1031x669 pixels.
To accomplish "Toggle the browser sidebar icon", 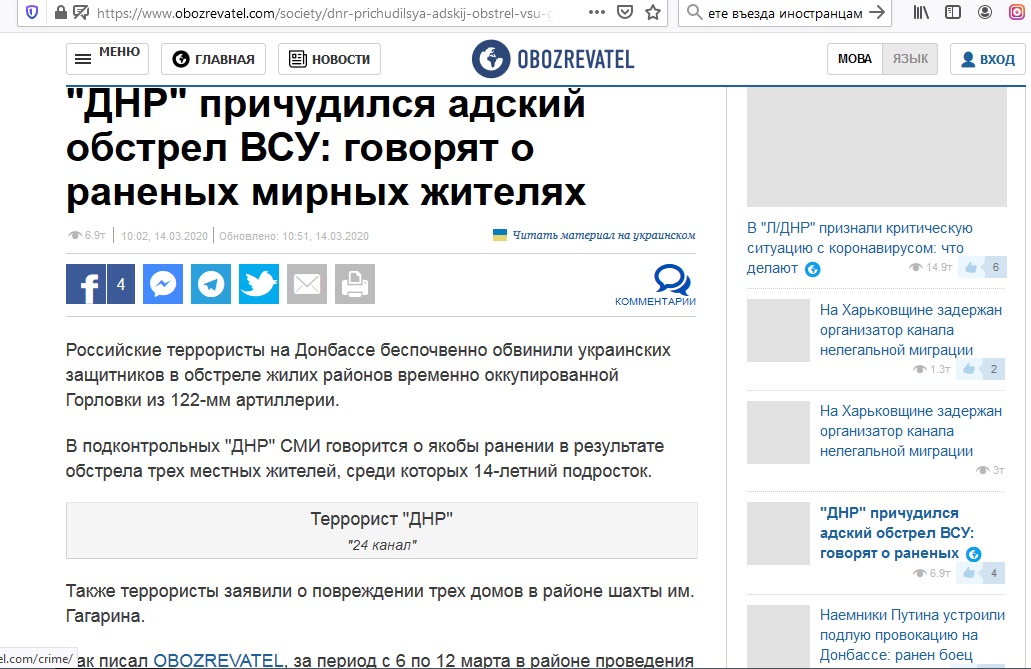I will pyautogui.click(x=953, y=12).
